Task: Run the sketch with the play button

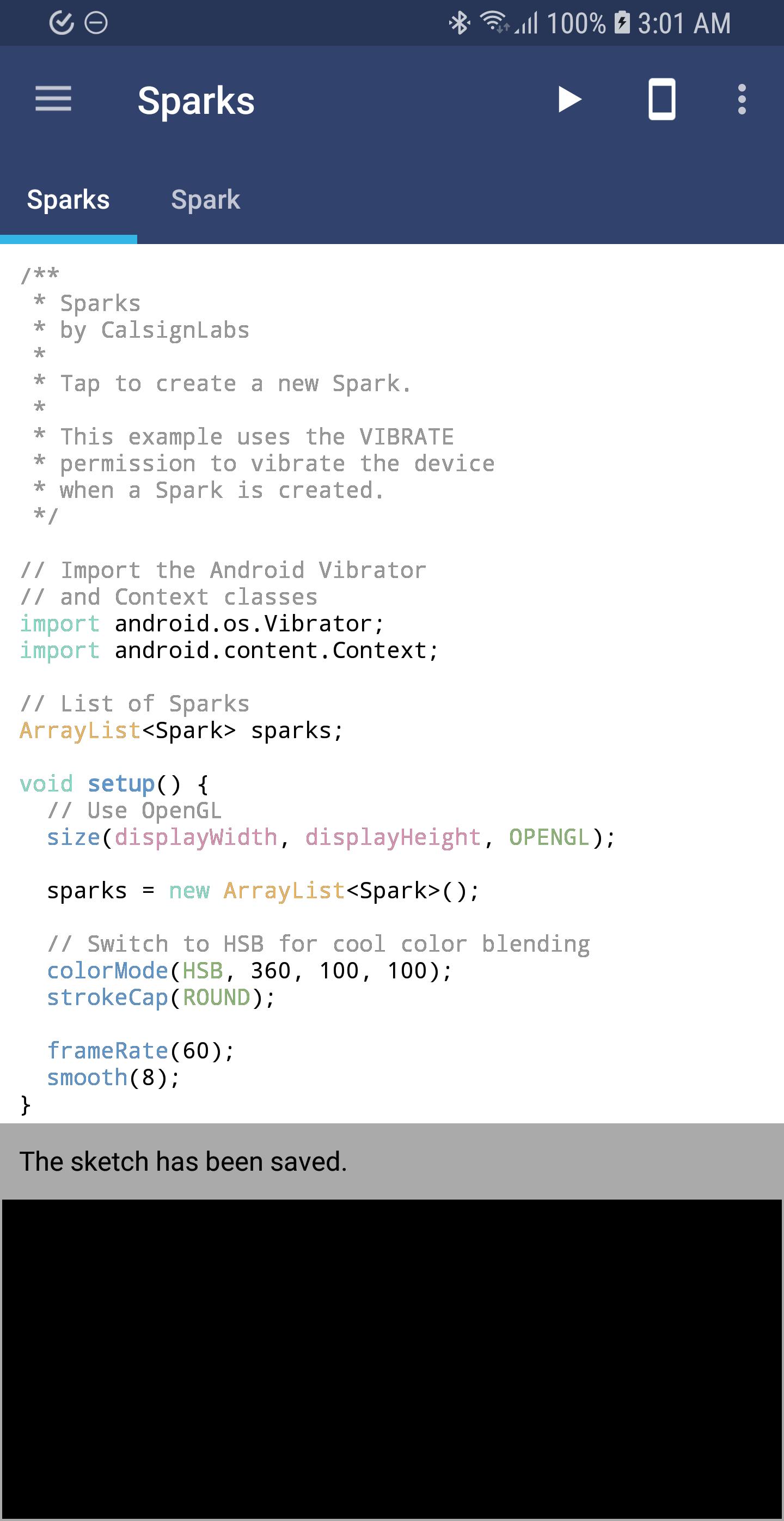Action: [x=569, y=99]
